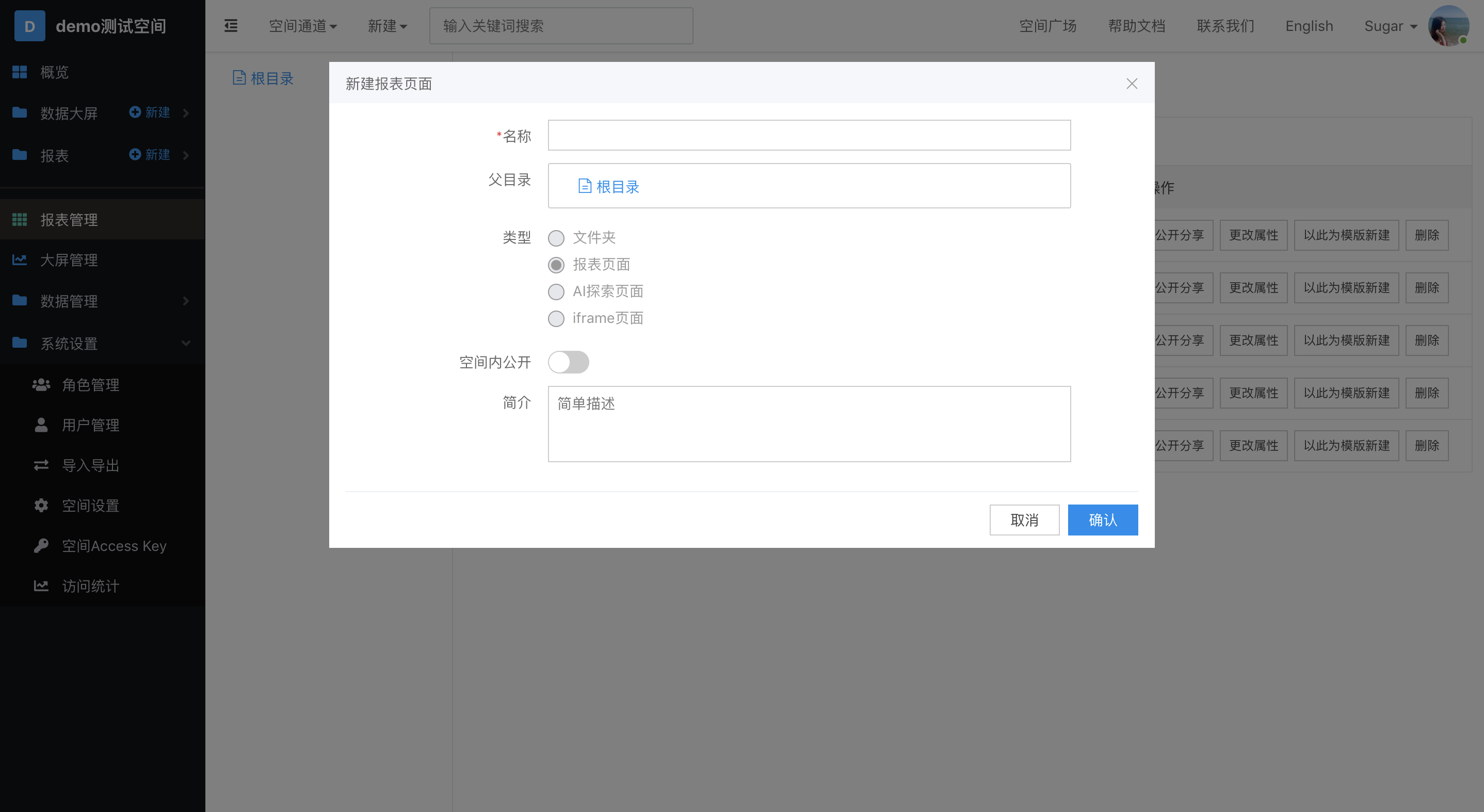
Task: Click the plus 新建 icon beside 数据大屏
Action: click(x=135, y=112)
